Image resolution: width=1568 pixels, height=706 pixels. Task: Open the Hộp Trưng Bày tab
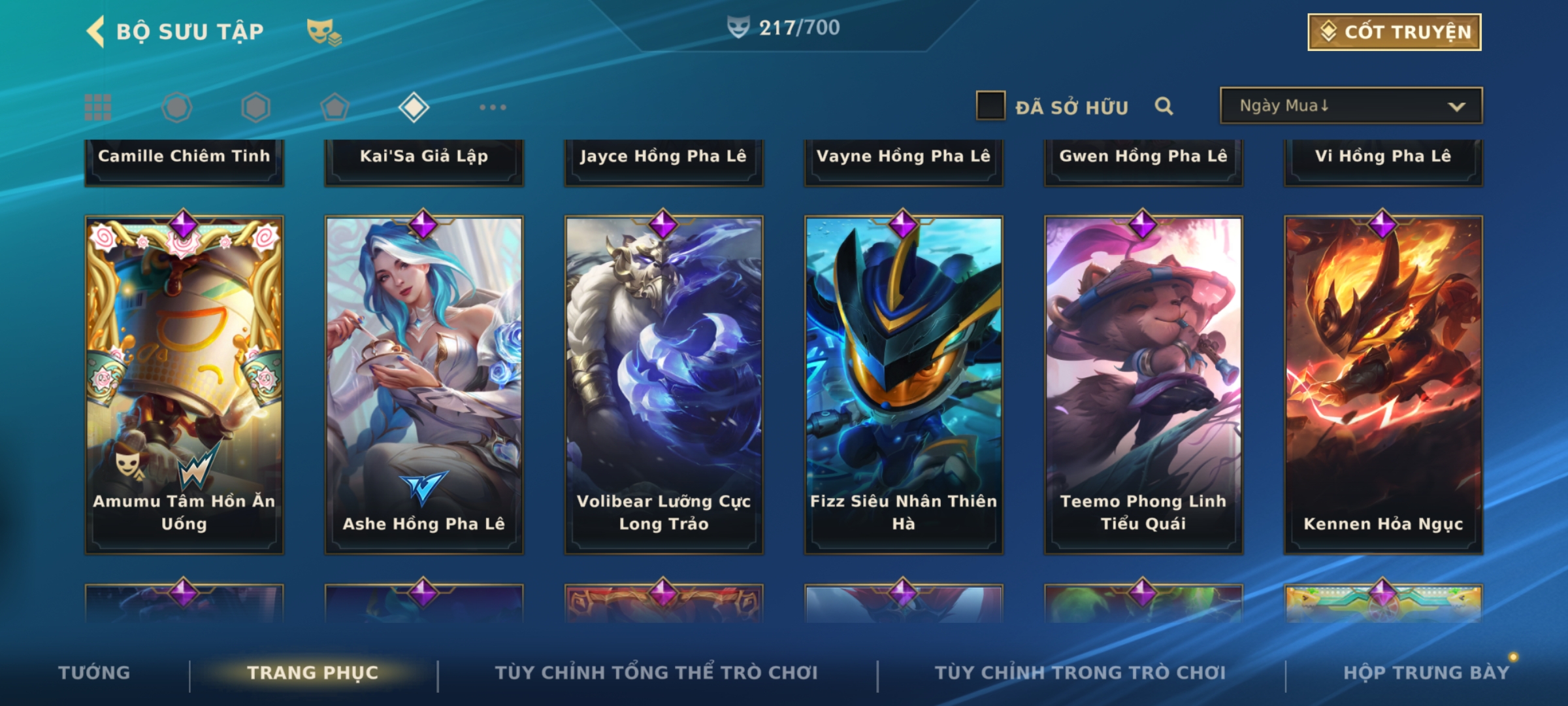click(x=1426, y=673)
